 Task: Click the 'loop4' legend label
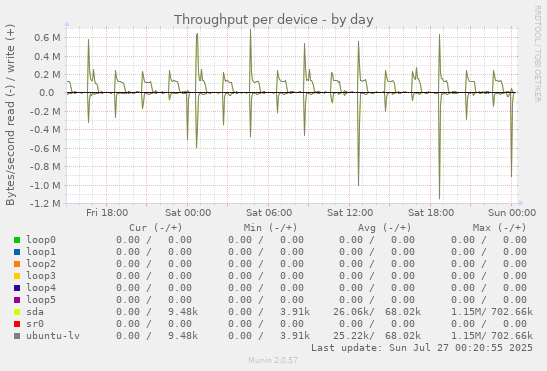[x=41, y=288]
